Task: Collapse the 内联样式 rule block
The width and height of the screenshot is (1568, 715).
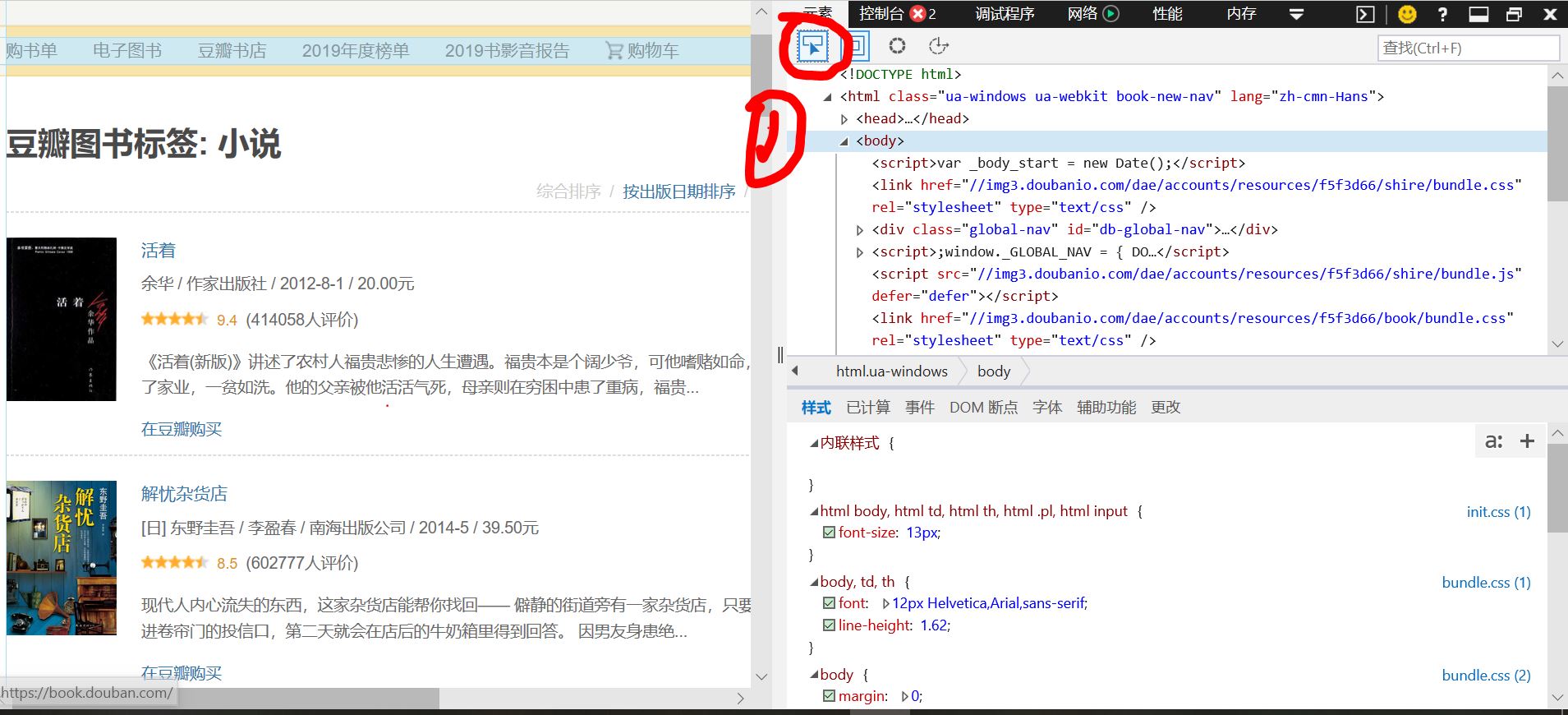Action: coord(814,443)
